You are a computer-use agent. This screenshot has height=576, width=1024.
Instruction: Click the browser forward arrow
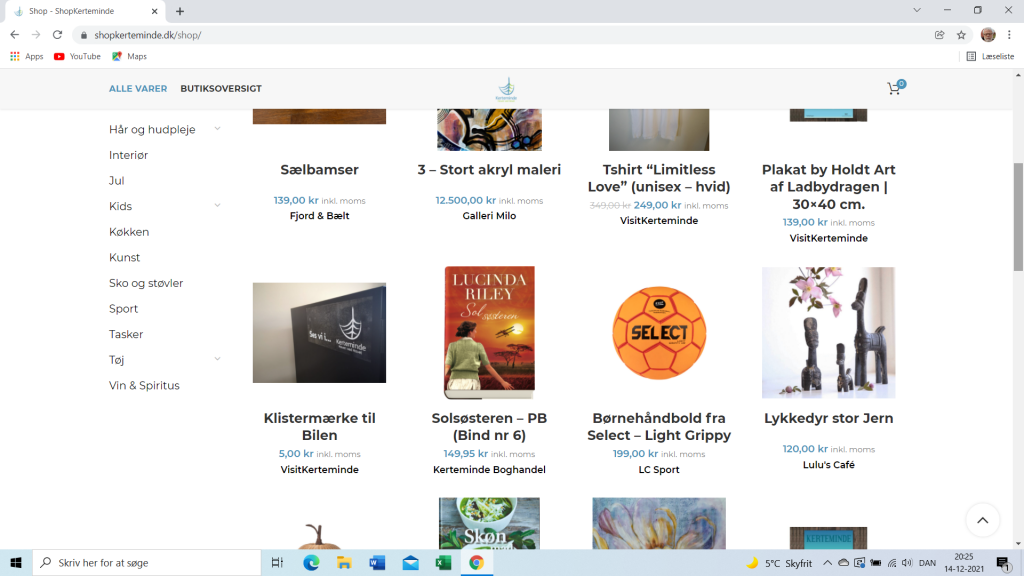[x=36, y=35]
